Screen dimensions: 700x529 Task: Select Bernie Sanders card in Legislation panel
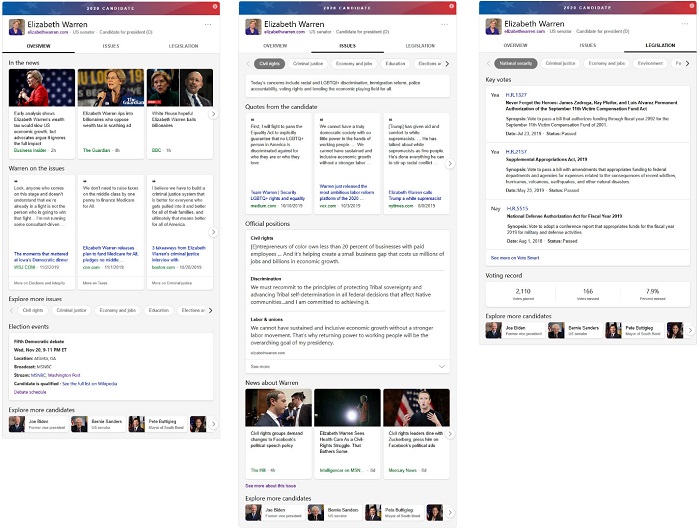point(574,330)
